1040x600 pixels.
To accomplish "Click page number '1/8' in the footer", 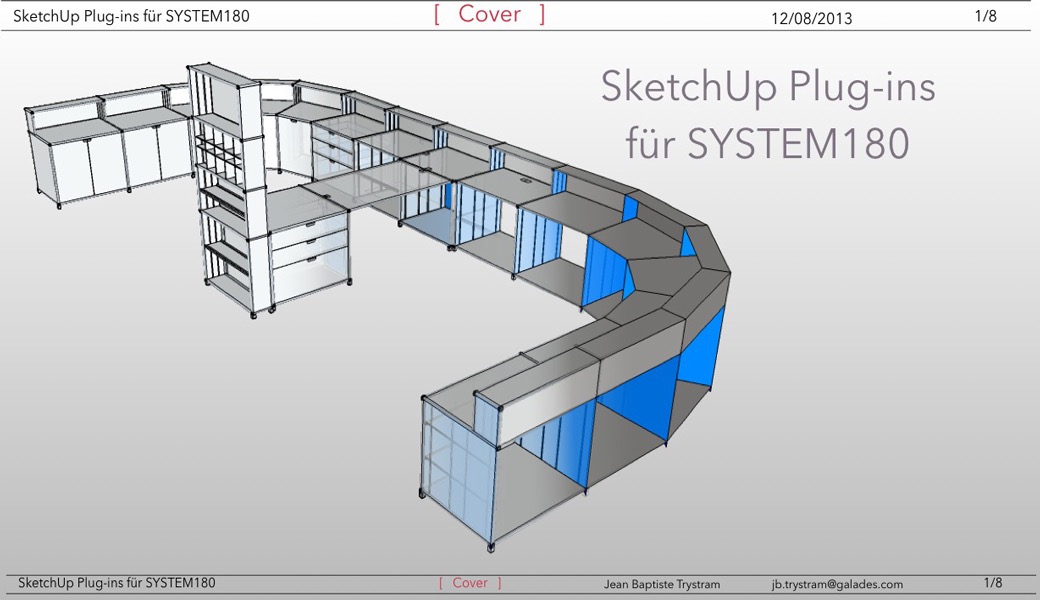I will coord(993,583).
